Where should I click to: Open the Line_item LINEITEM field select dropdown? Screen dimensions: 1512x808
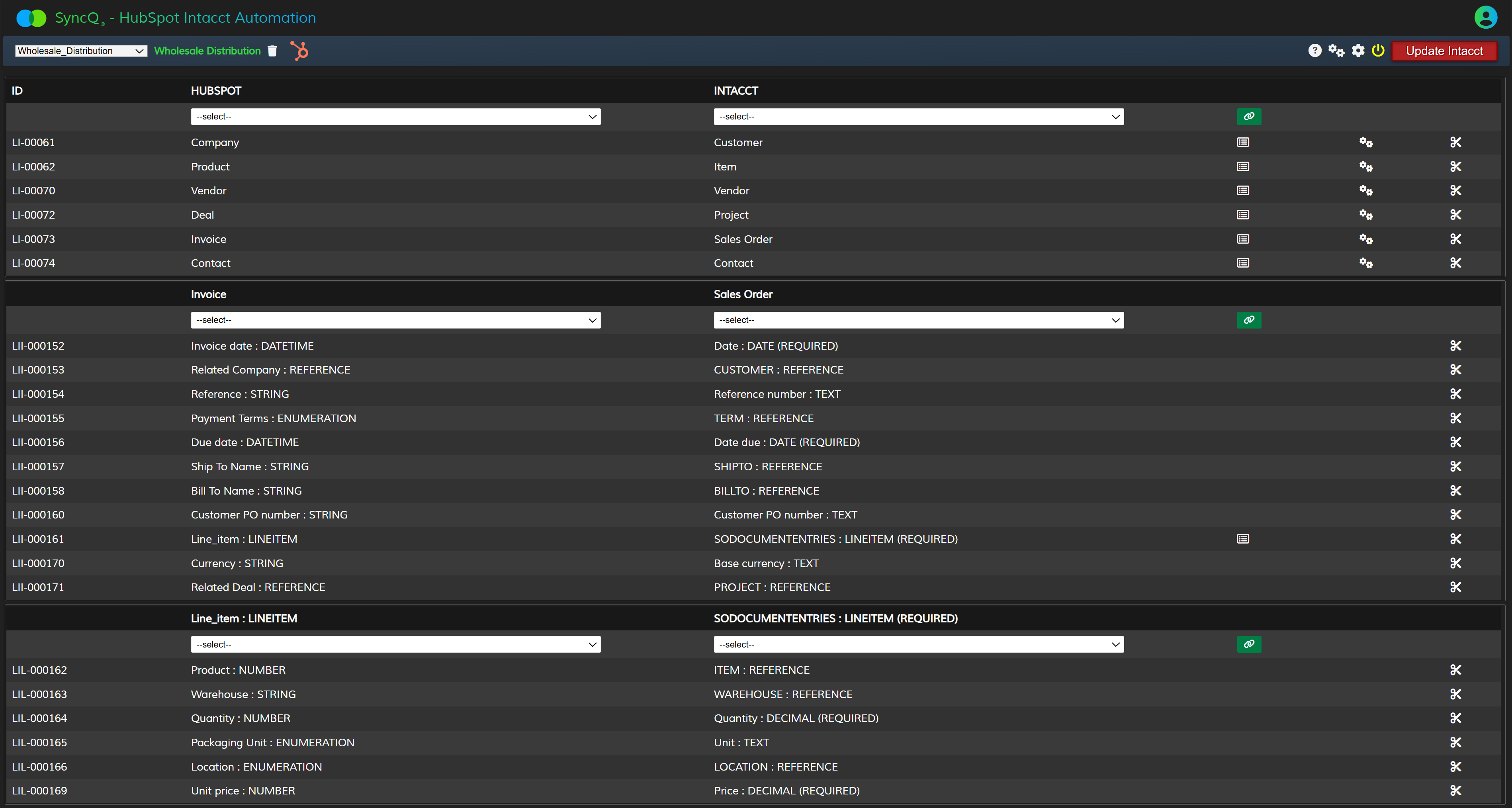point(395,644)
